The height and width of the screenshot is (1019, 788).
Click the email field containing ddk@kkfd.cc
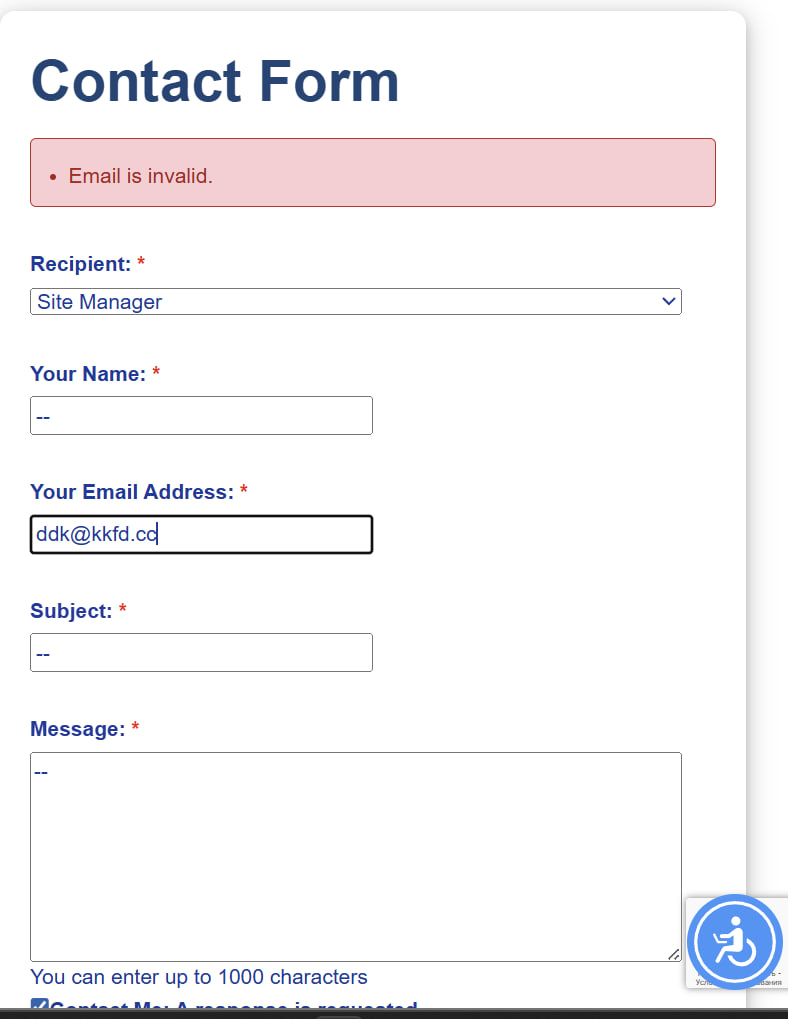tap(201, 534)
